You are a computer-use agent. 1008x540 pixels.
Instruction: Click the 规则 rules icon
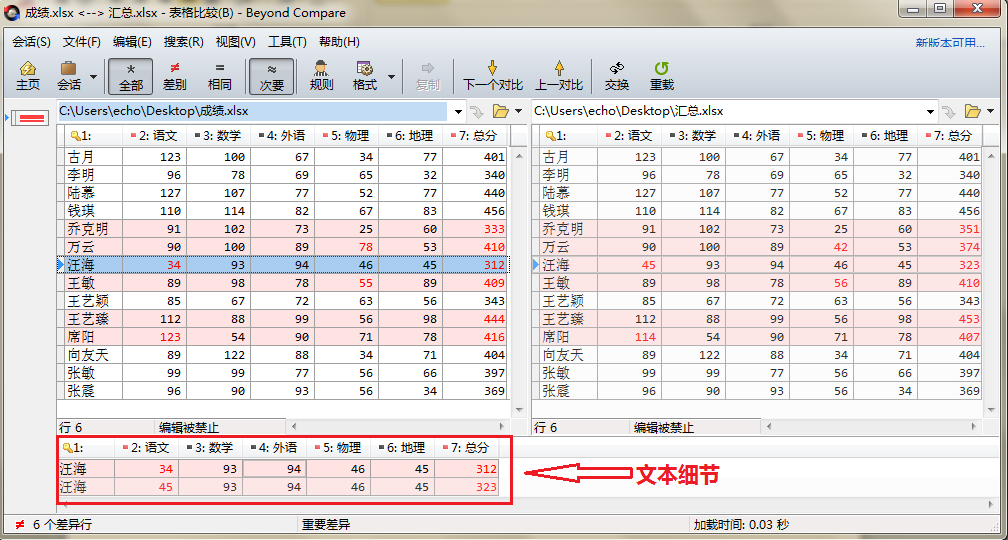click(x=321, y=76)
